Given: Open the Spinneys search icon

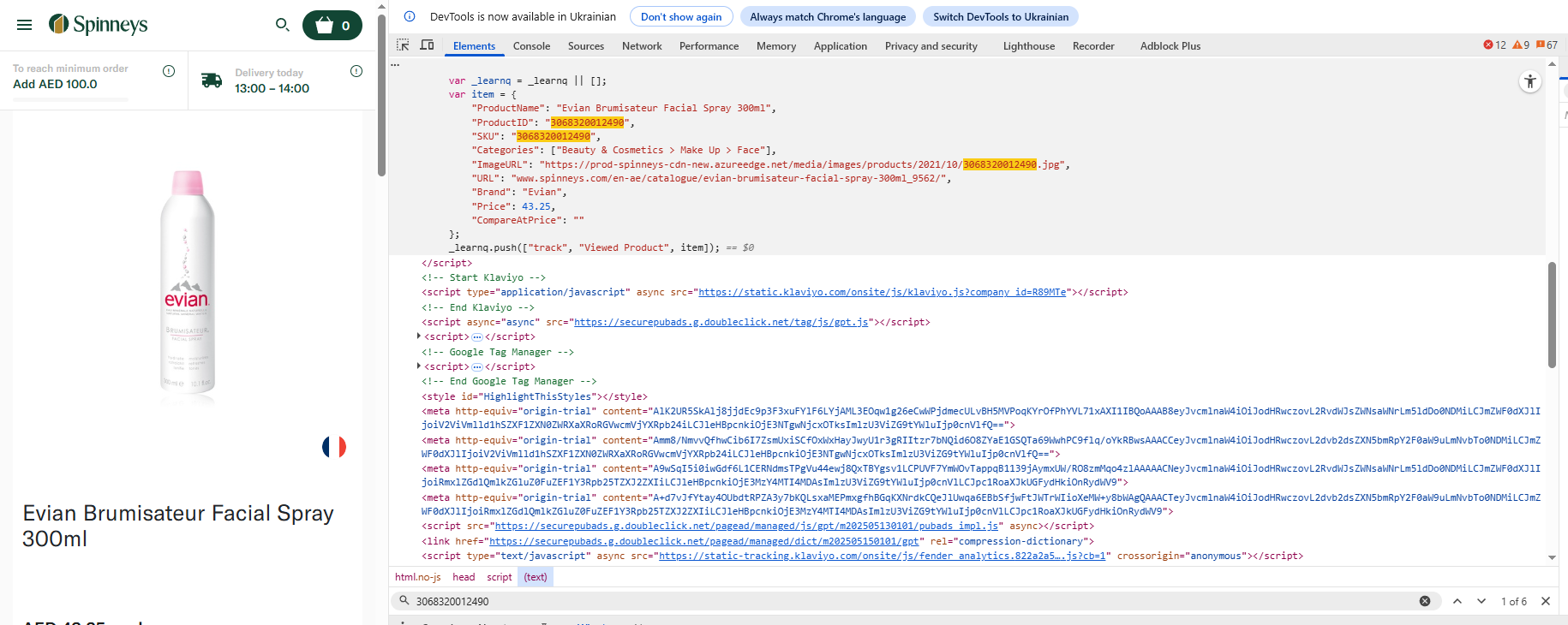Looking at the screenshot, I should 282,25.
